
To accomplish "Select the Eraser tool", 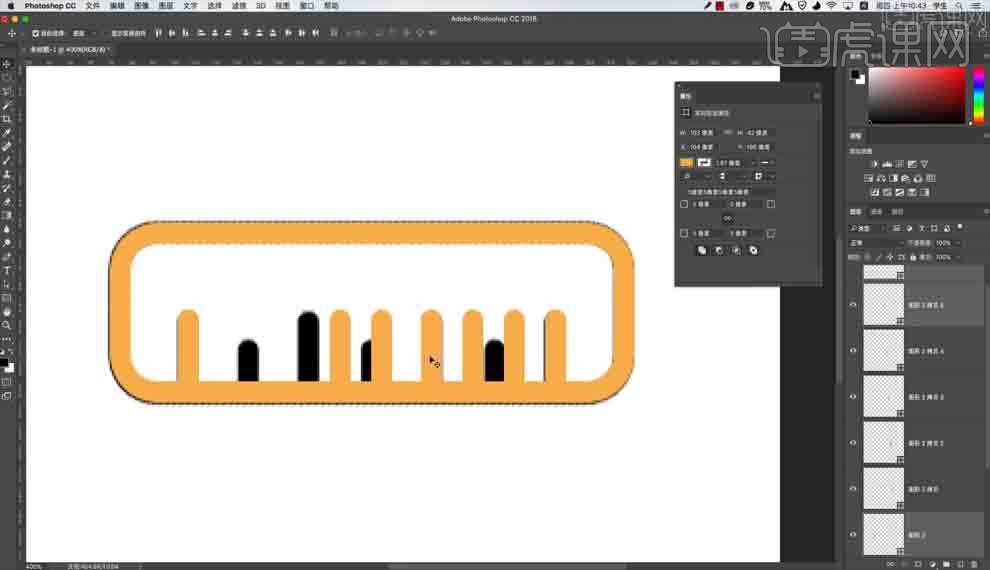I will point(7,202).
